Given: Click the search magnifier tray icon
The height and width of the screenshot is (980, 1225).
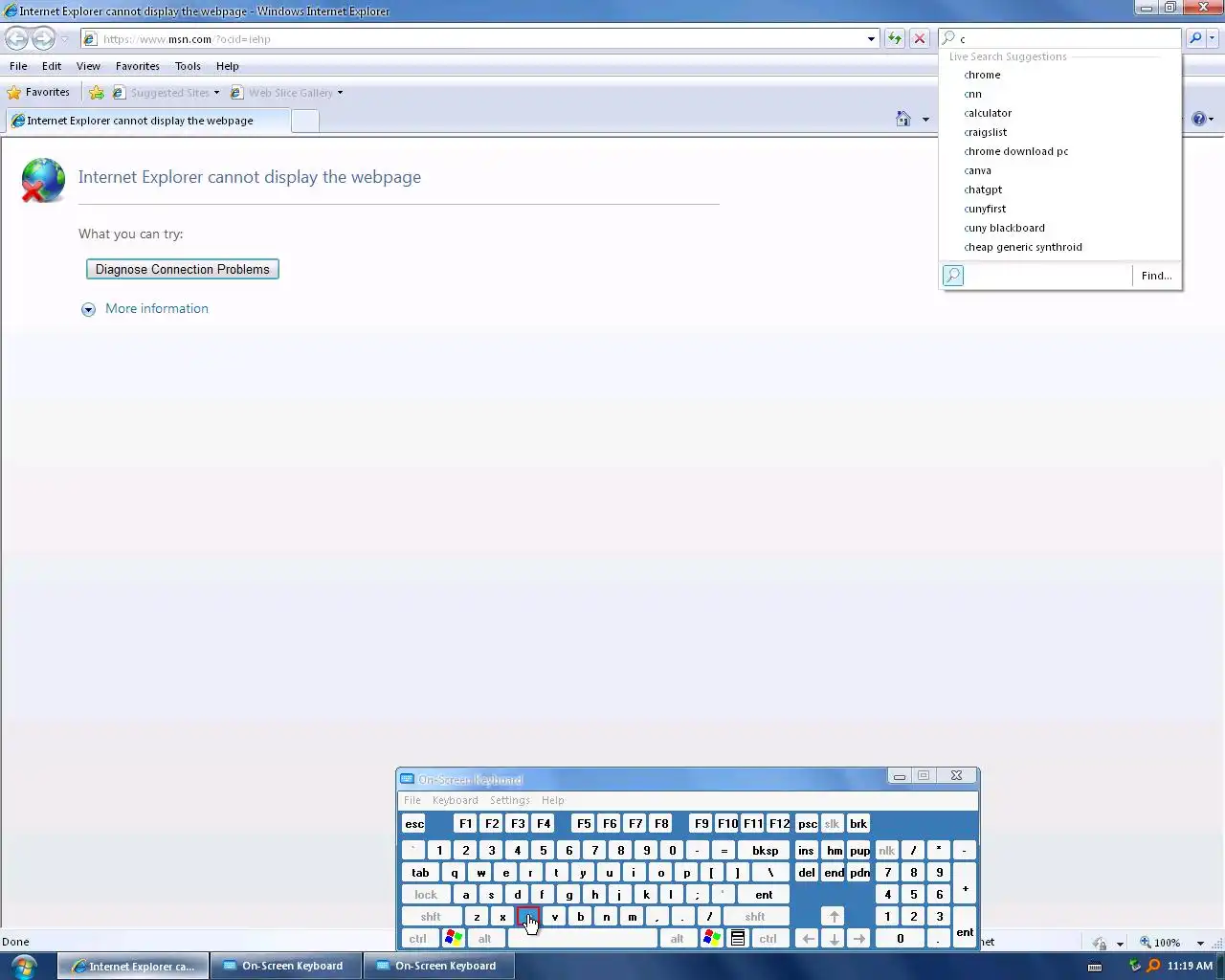Looking at the screenshot, I should (1153, 966).
